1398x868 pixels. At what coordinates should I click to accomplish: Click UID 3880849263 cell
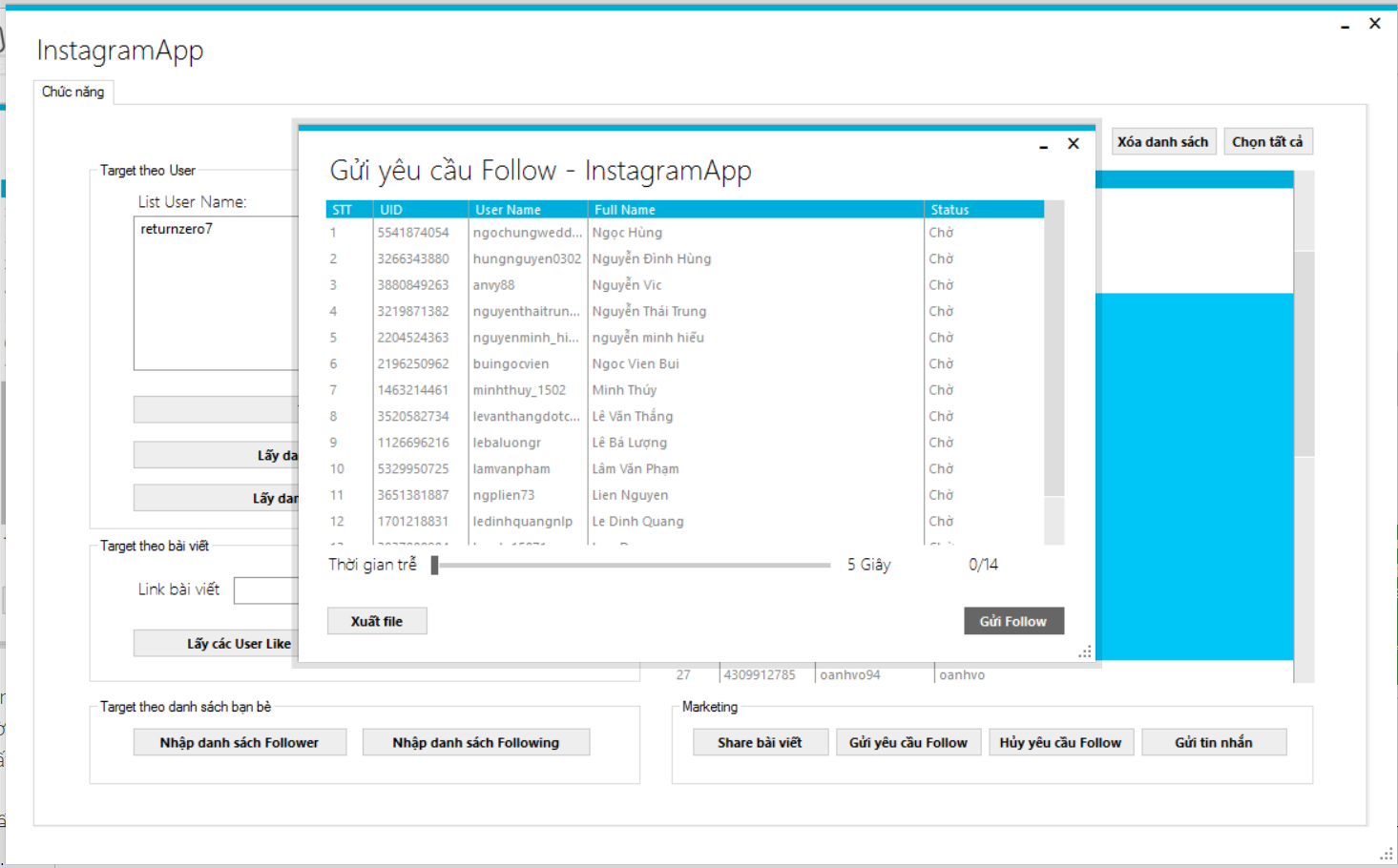click(x=413, y=285)
